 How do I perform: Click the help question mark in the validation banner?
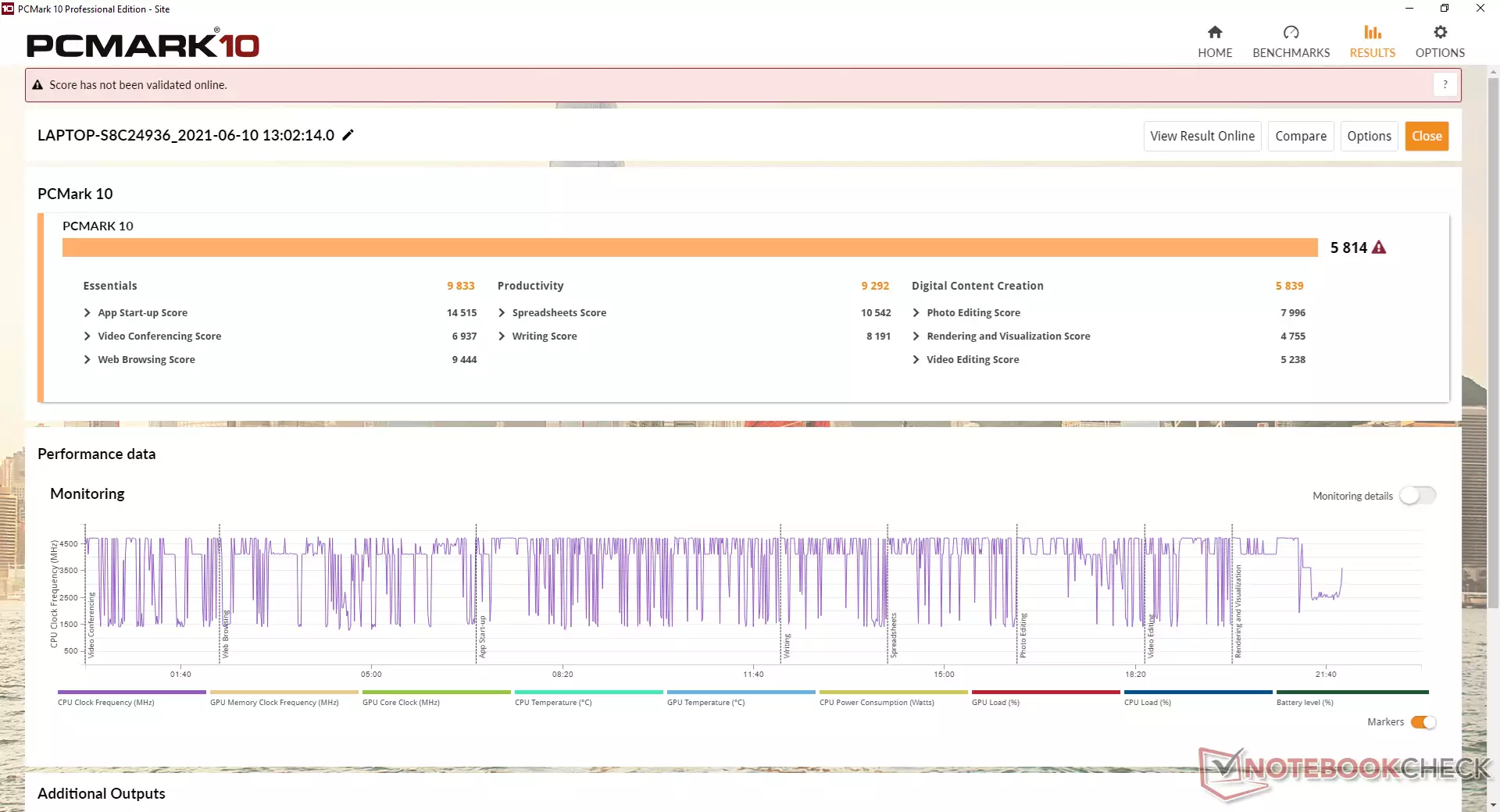click(1445, 84)
